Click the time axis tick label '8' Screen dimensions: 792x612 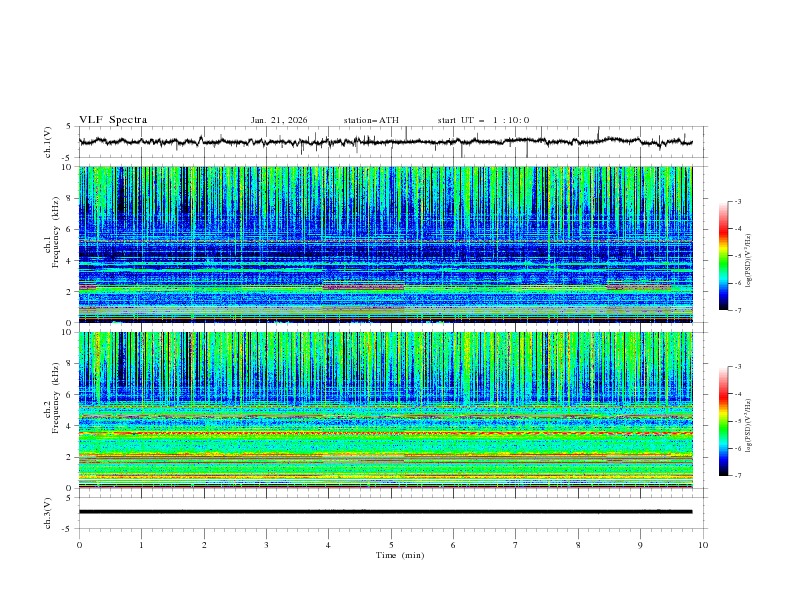coord(578,545)
